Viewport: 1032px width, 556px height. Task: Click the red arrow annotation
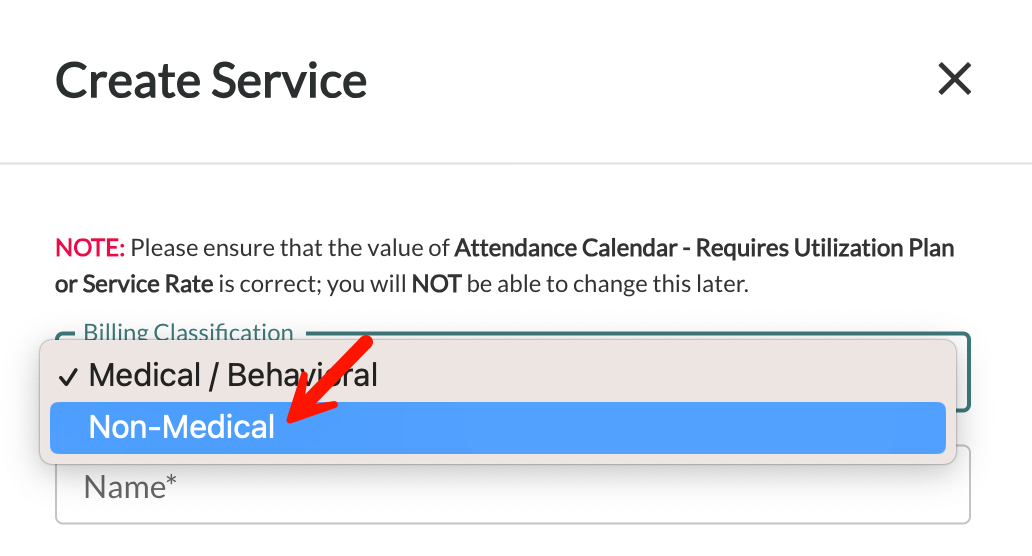[x=329, y=379]
